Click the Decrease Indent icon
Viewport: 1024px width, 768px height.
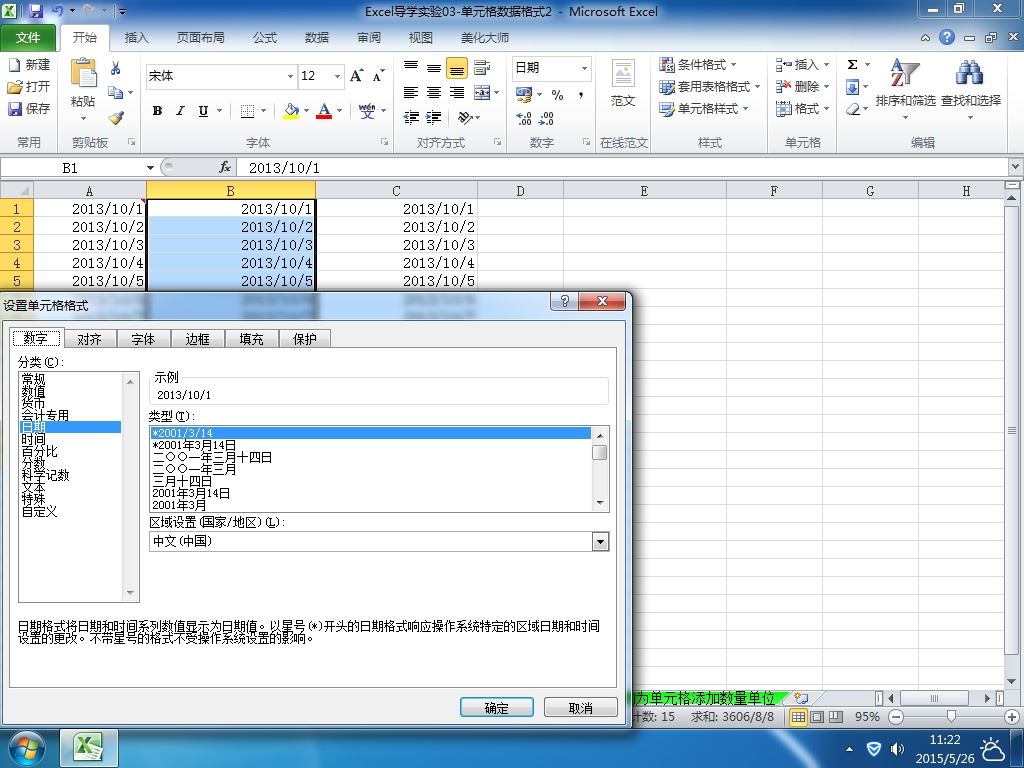click(411, 118)
